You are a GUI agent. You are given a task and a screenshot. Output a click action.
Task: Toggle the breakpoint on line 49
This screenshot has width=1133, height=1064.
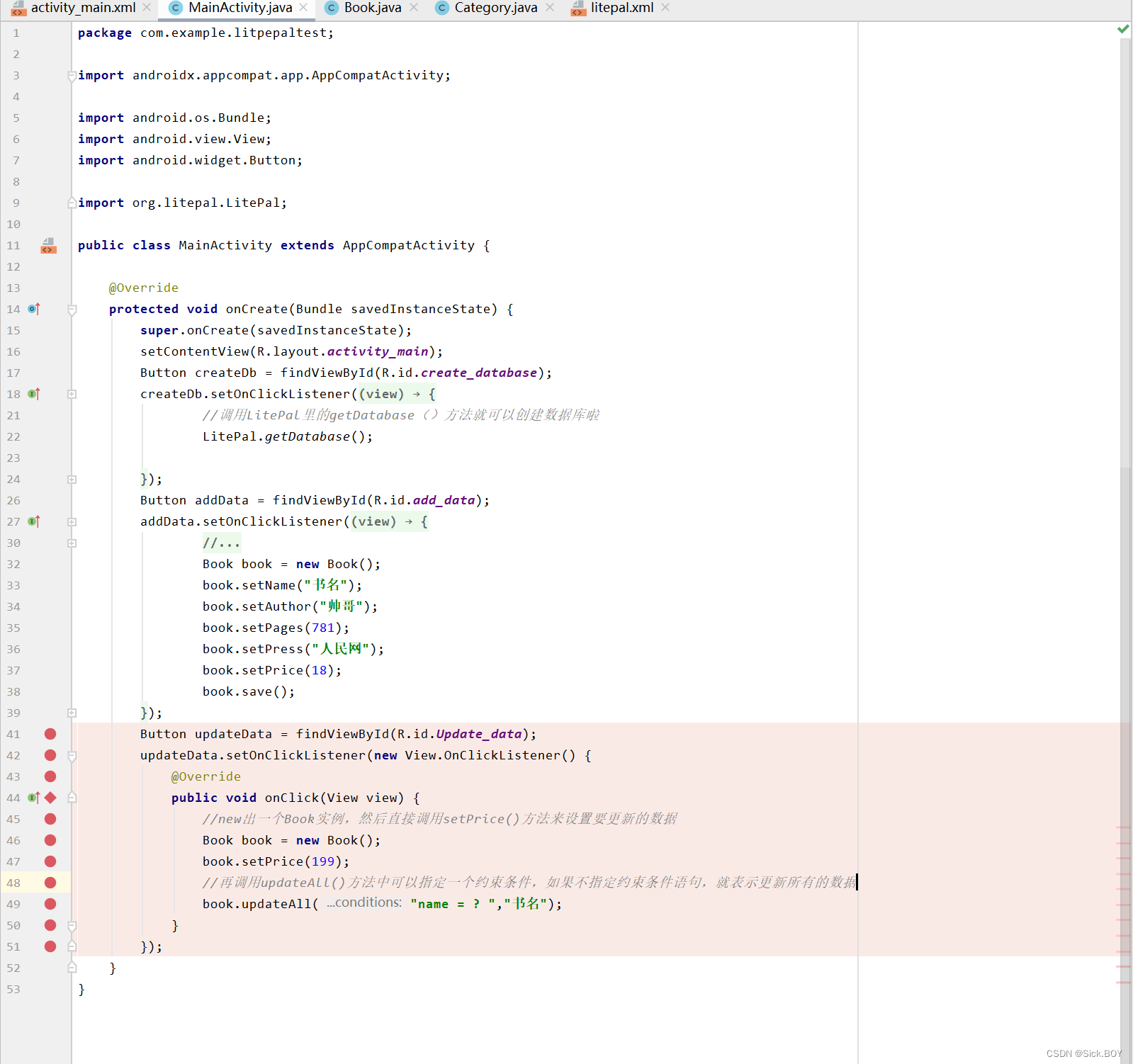pyautogui.click(x=50, y=904)
